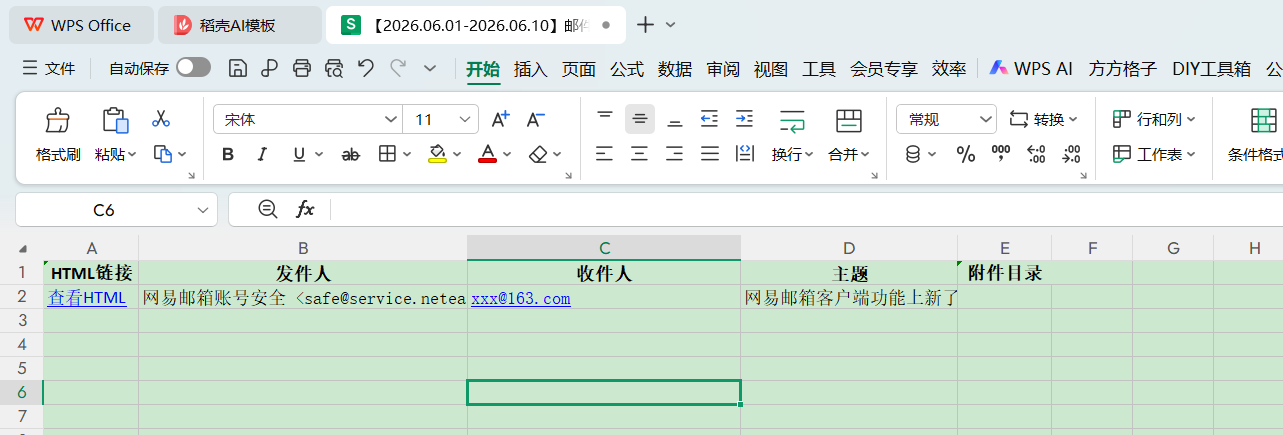Click the Increase Font Size icon
The width and height of the screenshot is (1283, 435).
coord(500,119)
